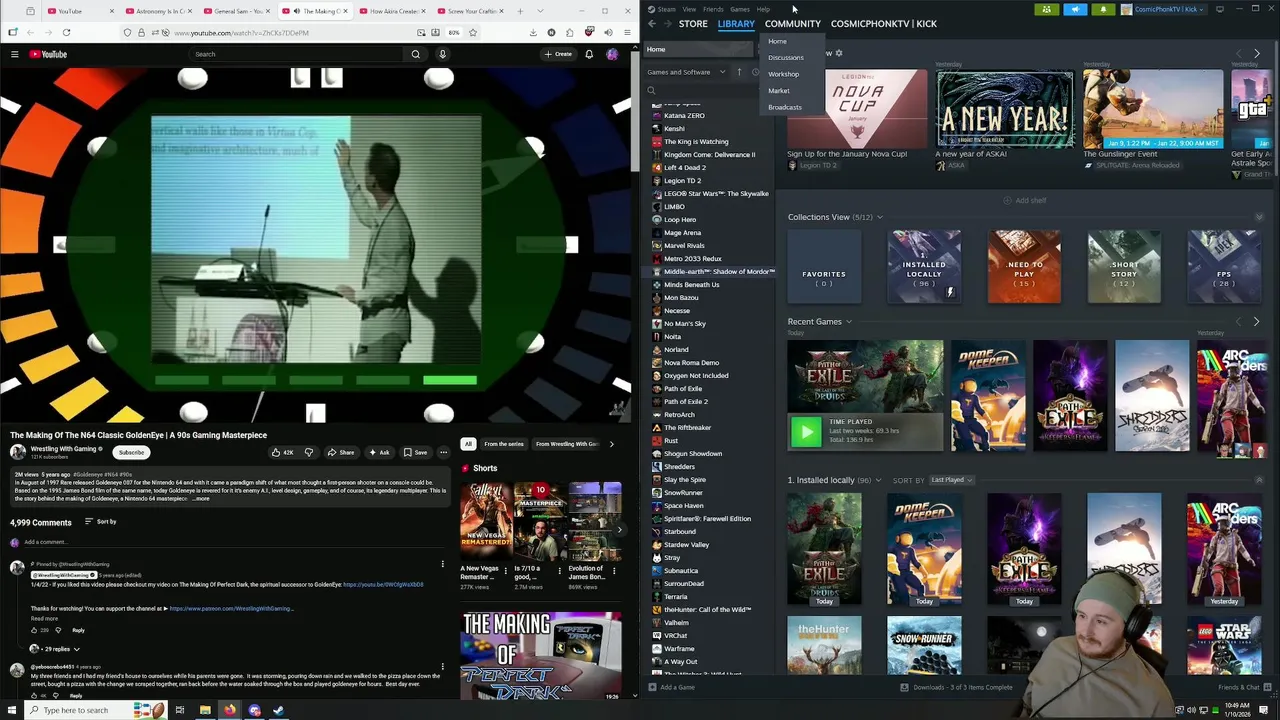Open YouTube notifications bell

pyautogui.click(x=589, y=54)
